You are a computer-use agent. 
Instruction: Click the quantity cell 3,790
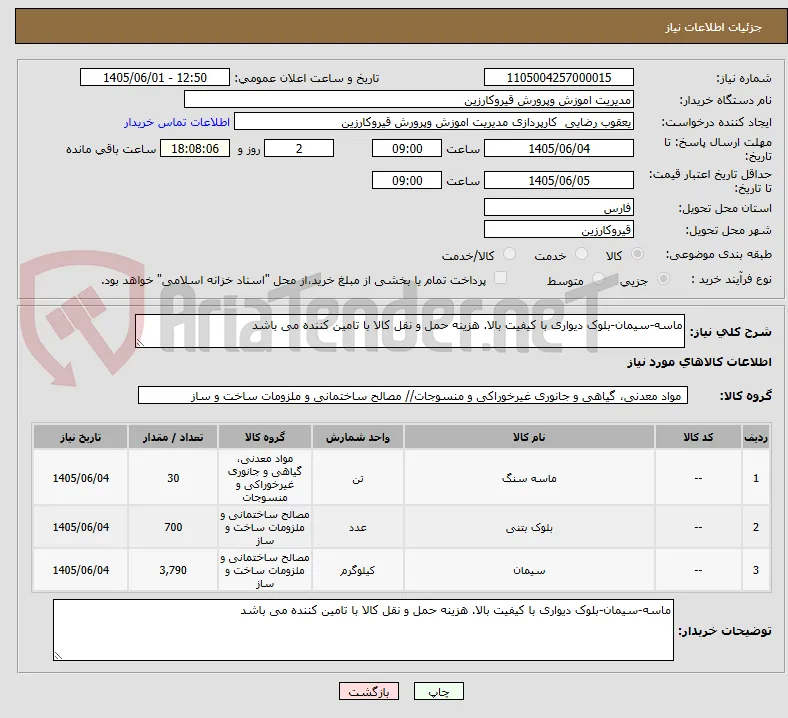(173, 570)
